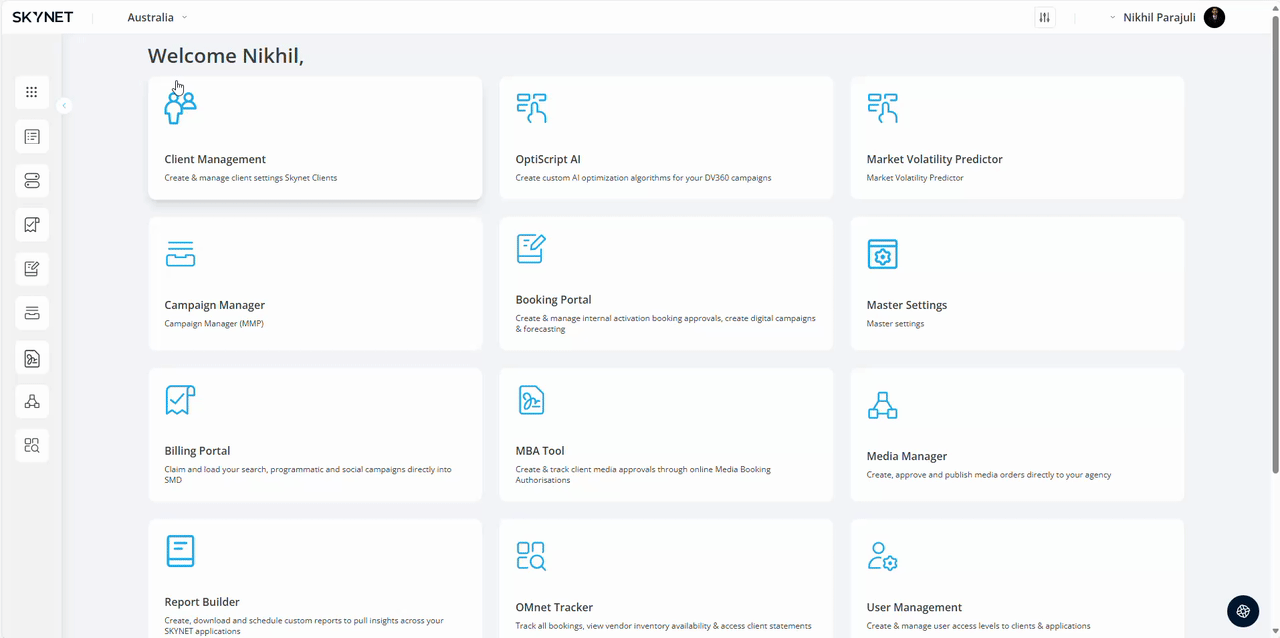1280x638 pixels.
Task: Click the OptiScript AI card icon
Action: [531, 108]
